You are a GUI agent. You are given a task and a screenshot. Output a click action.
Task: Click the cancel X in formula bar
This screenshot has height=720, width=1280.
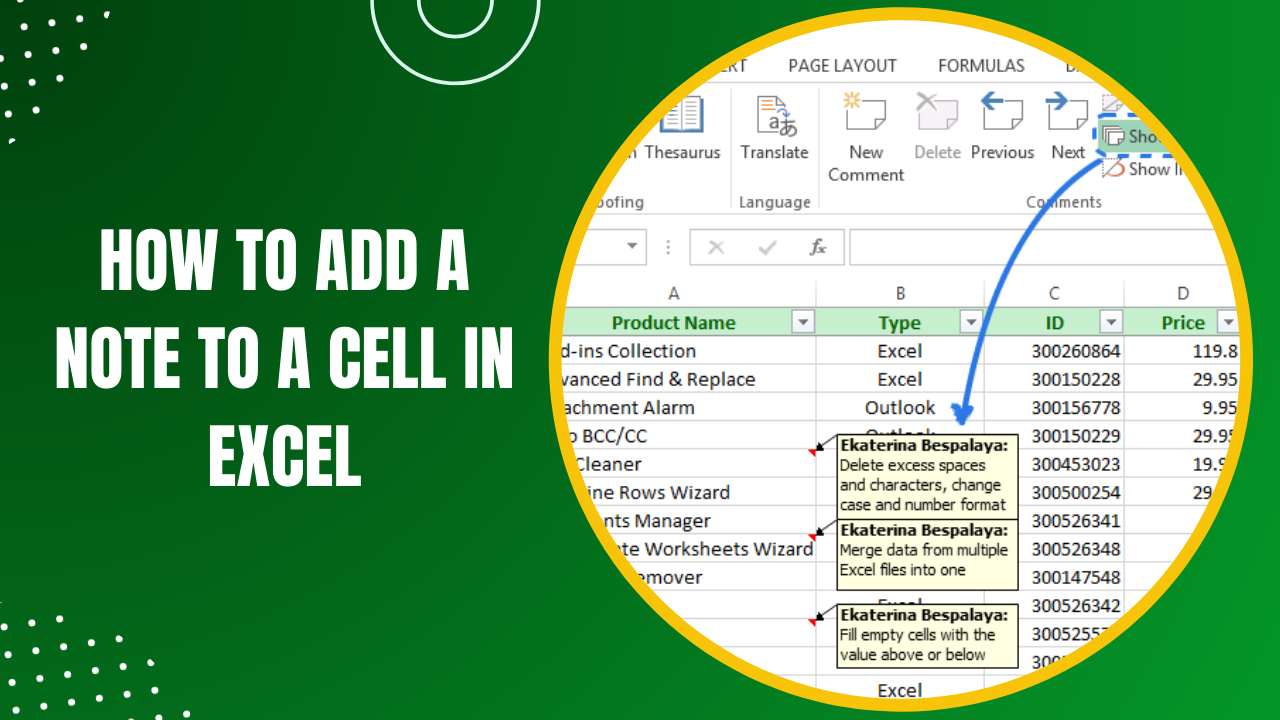[x=716, y=247]
